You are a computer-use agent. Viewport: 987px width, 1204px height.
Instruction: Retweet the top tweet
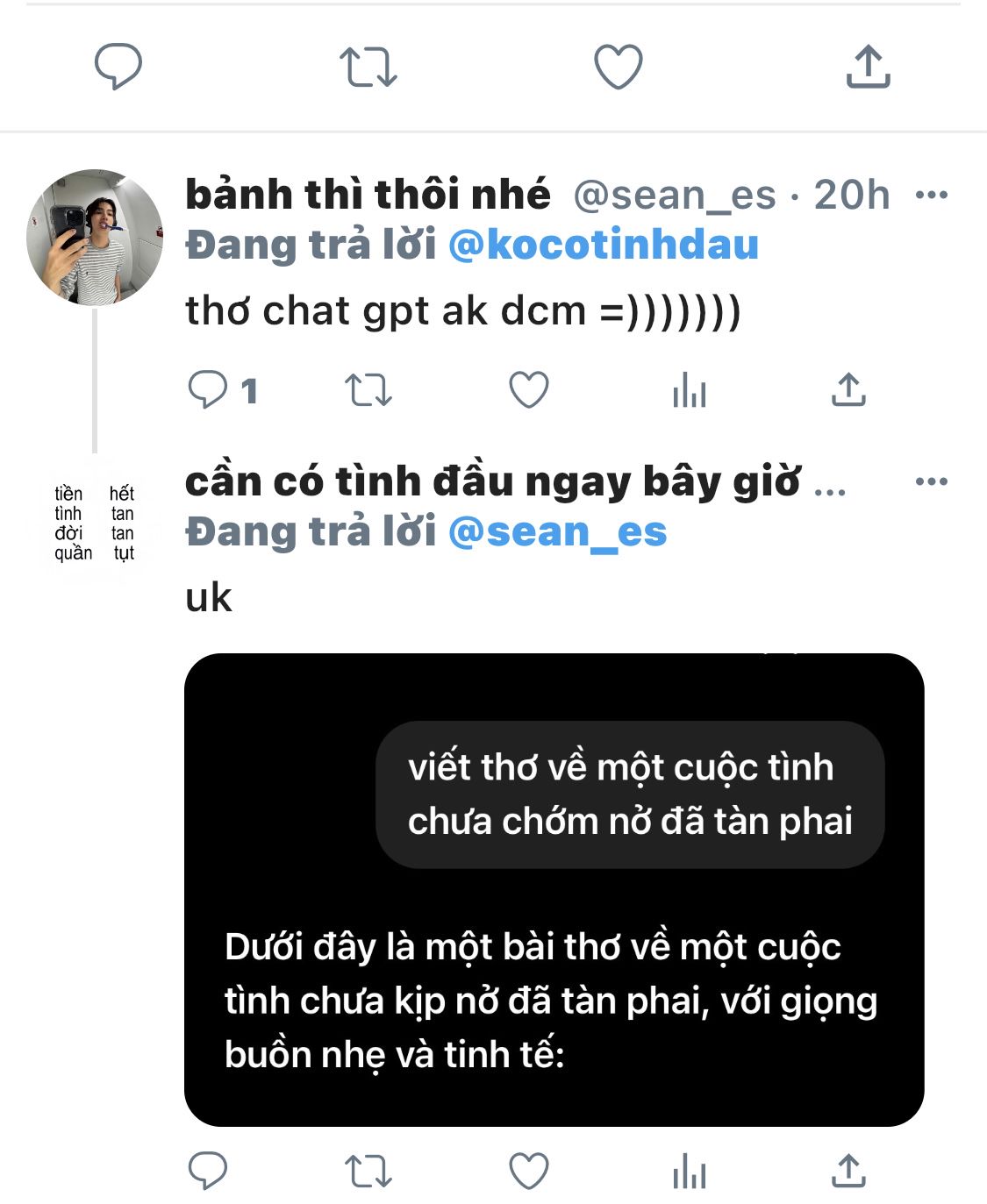tap(368, 68)
